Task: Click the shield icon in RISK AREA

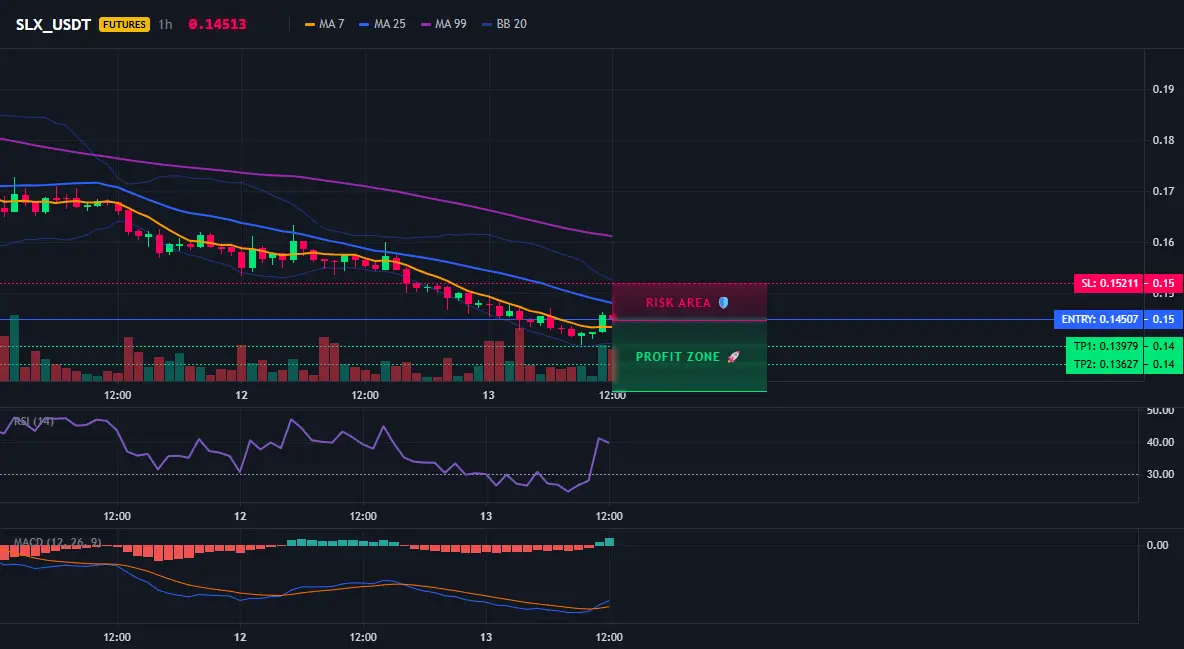Action: 723,302
